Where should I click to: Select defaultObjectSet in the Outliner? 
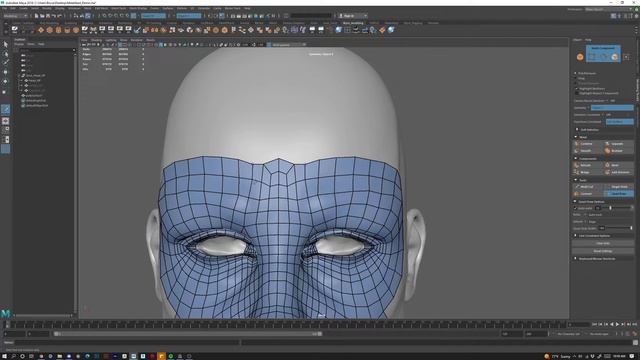[x=37, y=105]
